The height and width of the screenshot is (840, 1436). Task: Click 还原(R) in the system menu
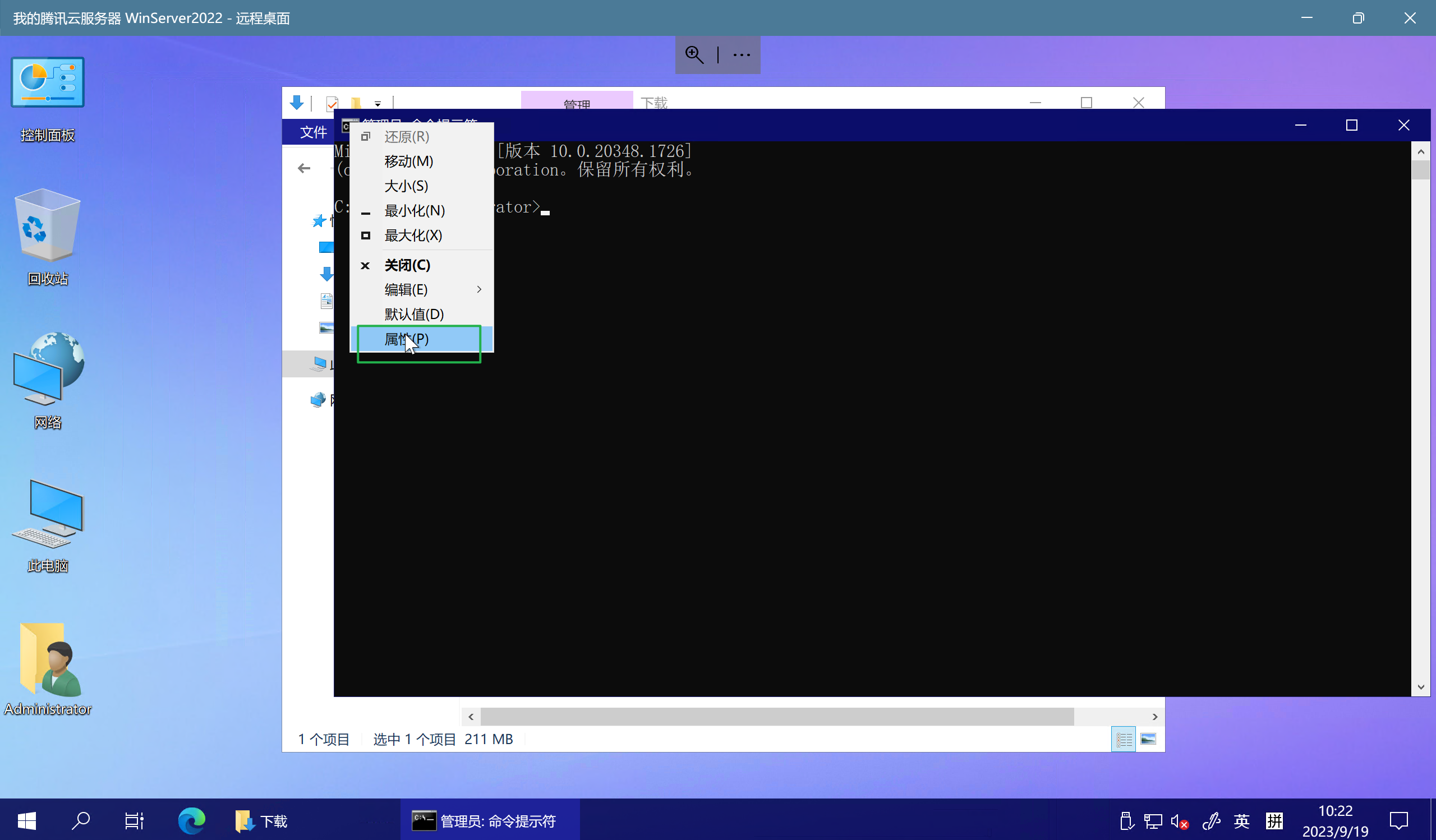(422, 137)
